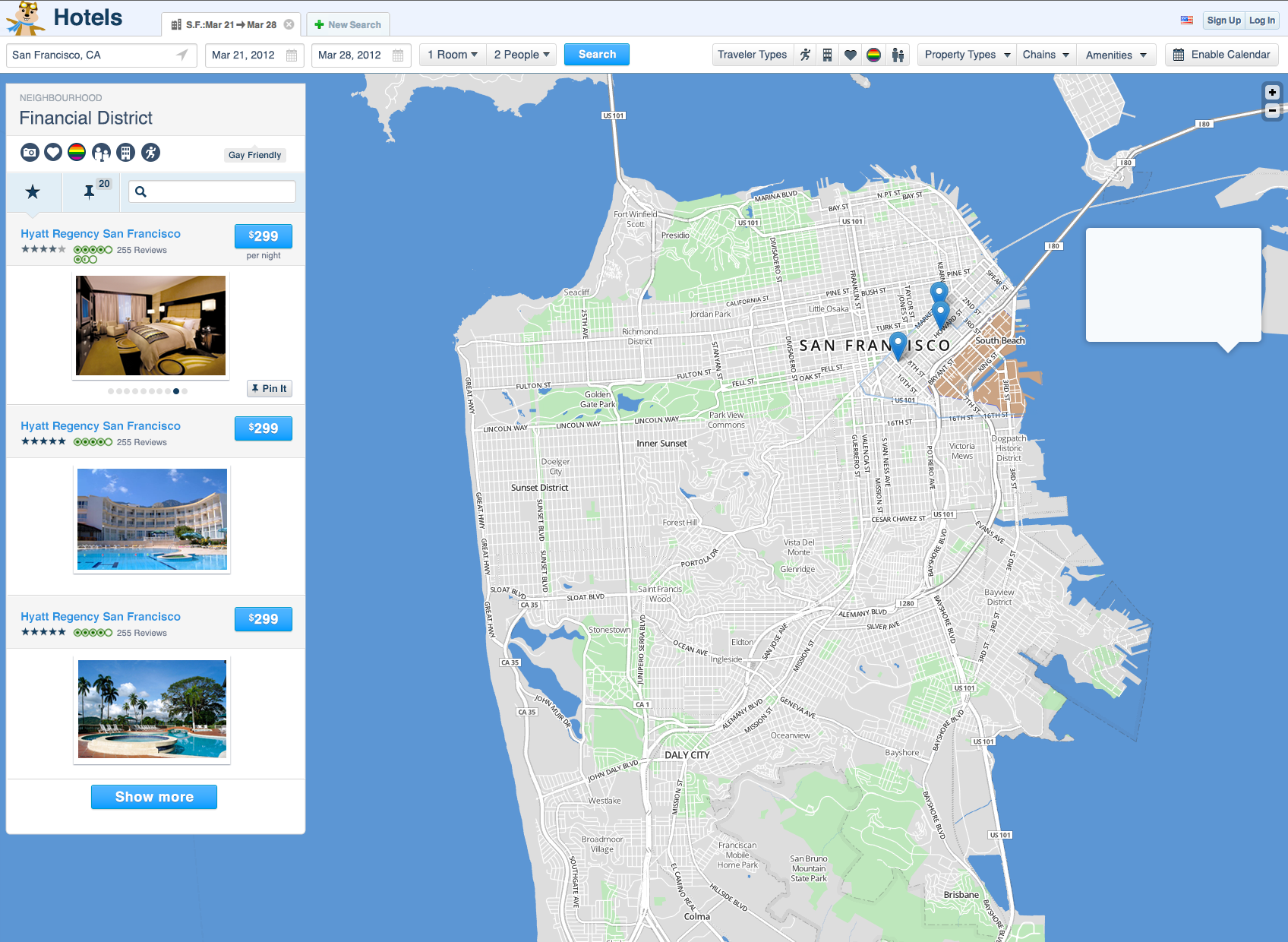
Task: Open second Hyatt Regency San Francisco link
Action: [100, 426]
